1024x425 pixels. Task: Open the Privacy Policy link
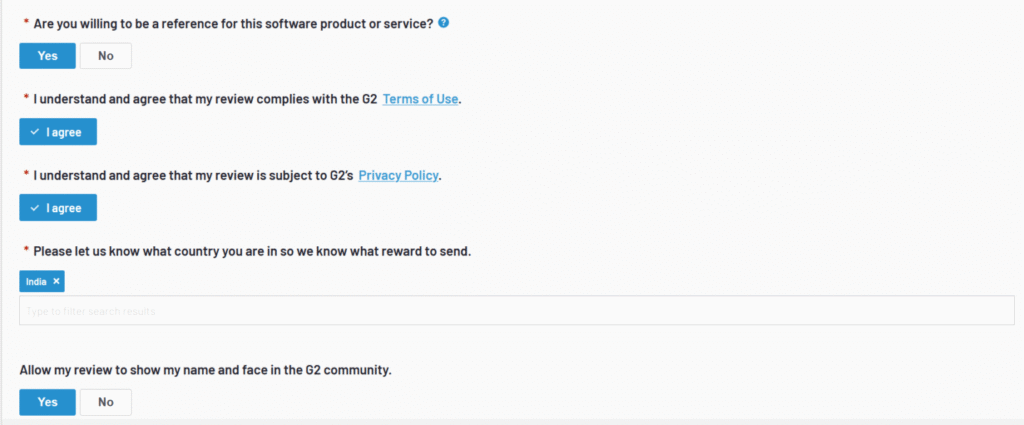[x=398, y=175]
